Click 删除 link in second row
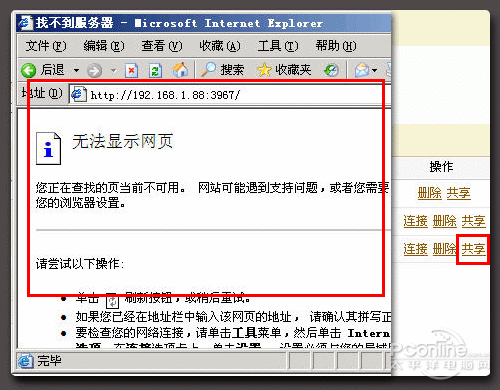Image resolution: width=500 pixels, height=390 pixels. (x=444, y=221)
